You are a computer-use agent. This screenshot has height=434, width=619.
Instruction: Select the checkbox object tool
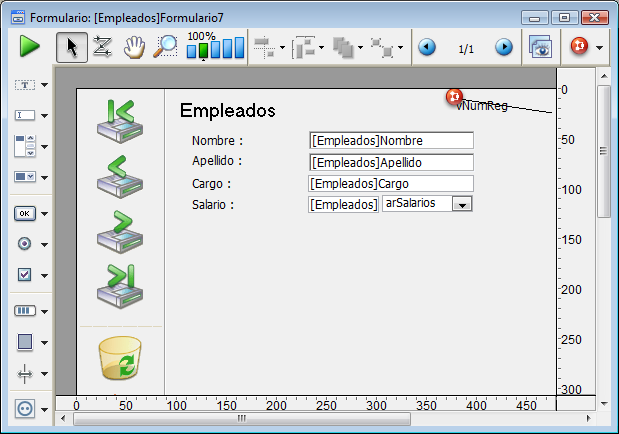(x=24, y=274)
